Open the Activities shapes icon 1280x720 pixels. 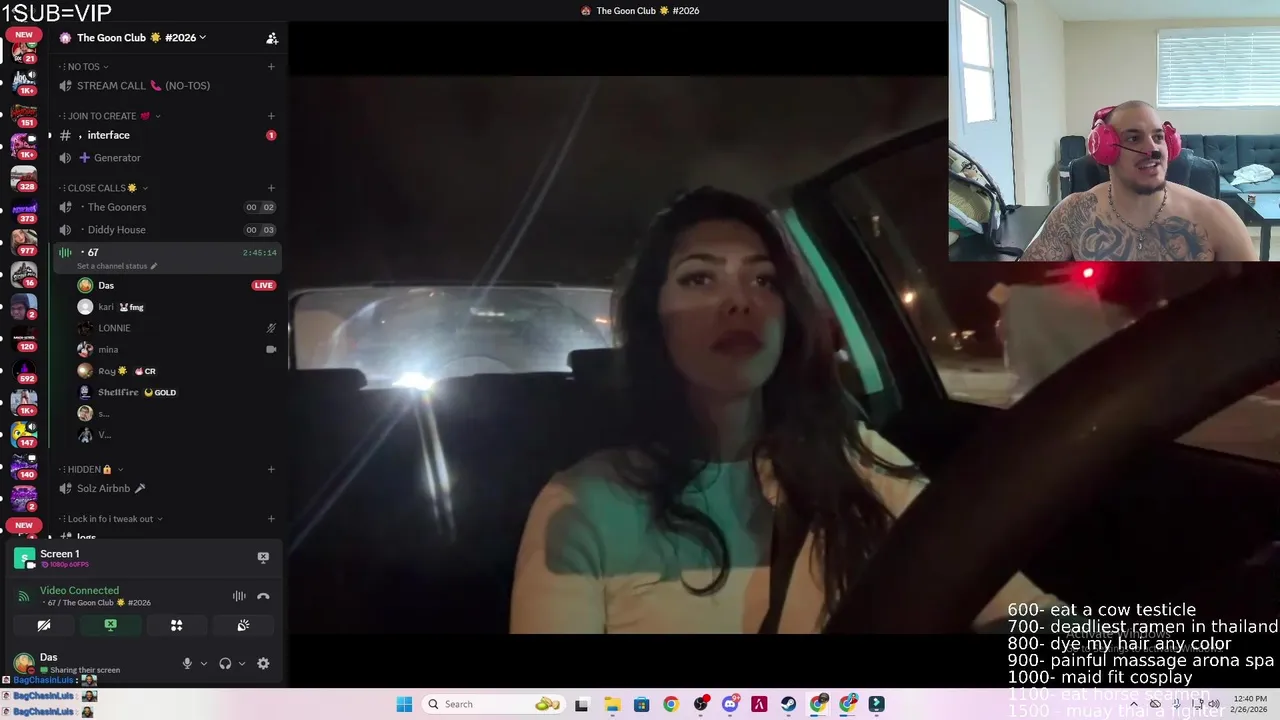click(176, 625)
